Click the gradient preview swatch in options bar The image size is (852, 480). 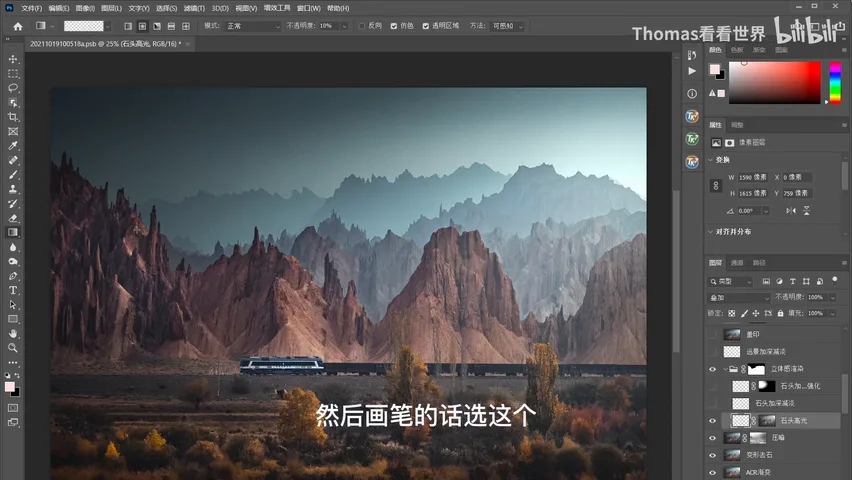(84, 26)
